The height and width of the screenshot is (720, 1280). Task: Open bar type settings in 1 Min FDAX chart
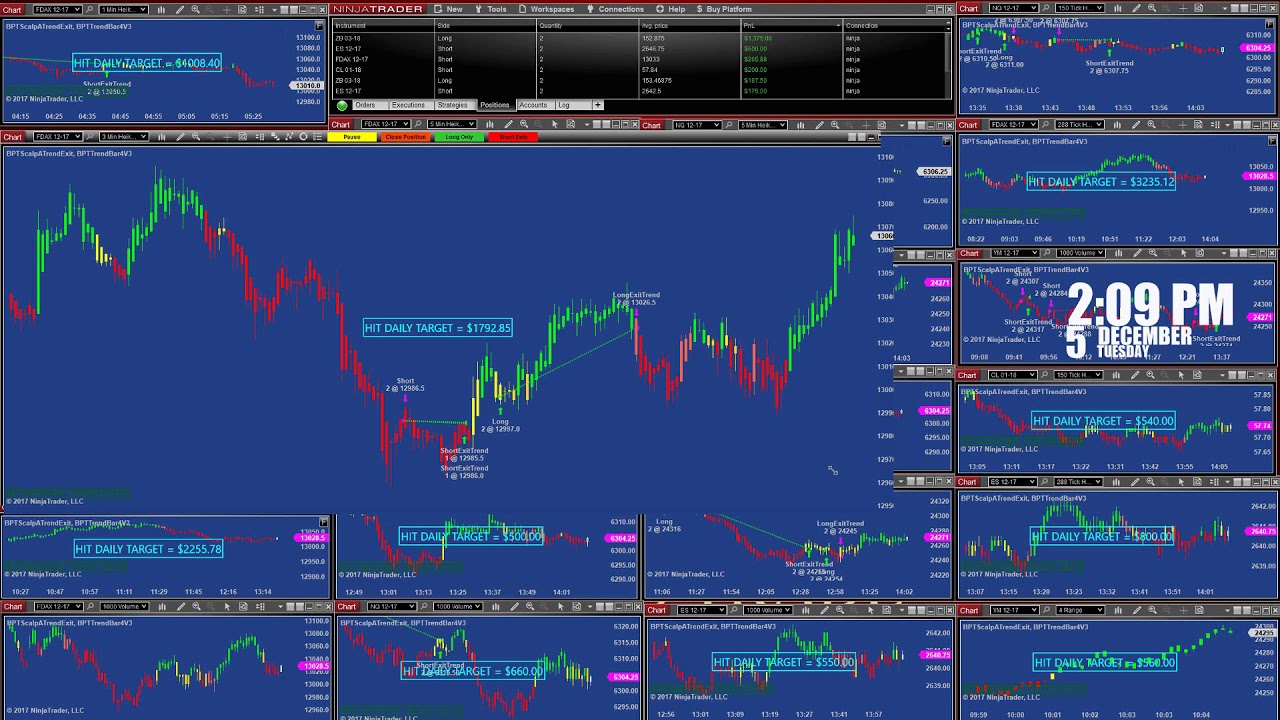click(x=161, y=10)
